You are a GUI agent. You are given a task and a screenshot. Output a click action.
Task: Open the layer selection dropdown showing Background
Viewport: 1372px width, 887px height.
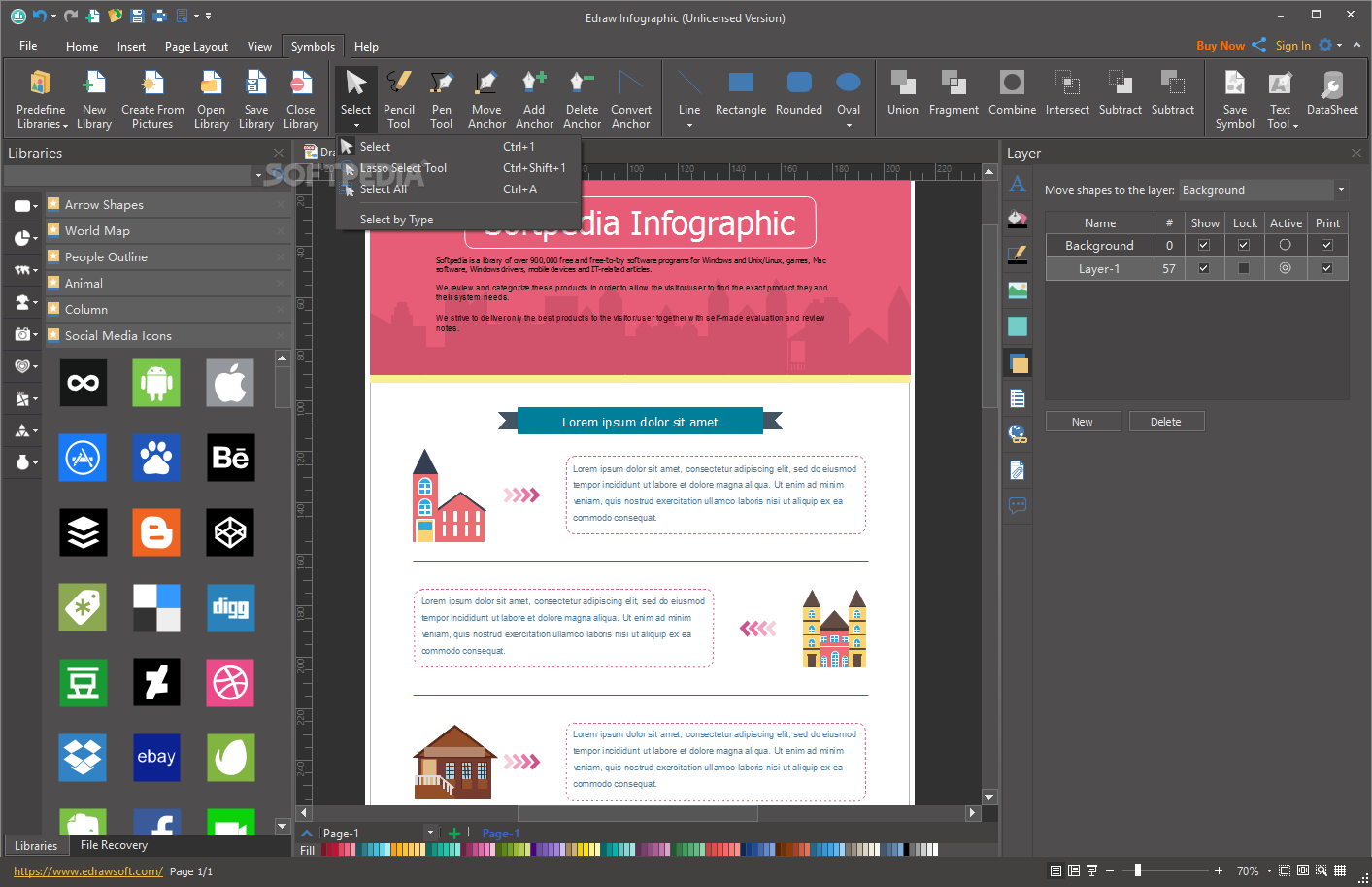point(1342,190)
